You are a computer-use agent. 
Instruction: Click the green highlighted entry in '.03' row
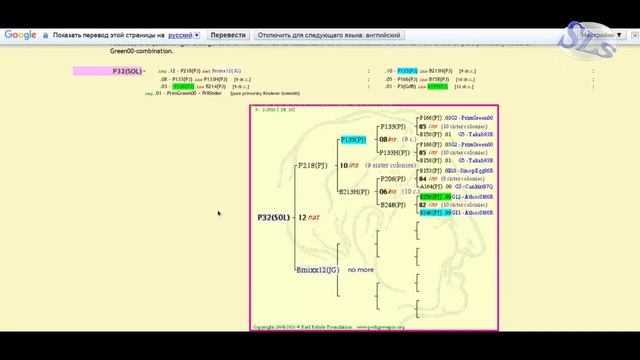(x=183, y=87)
